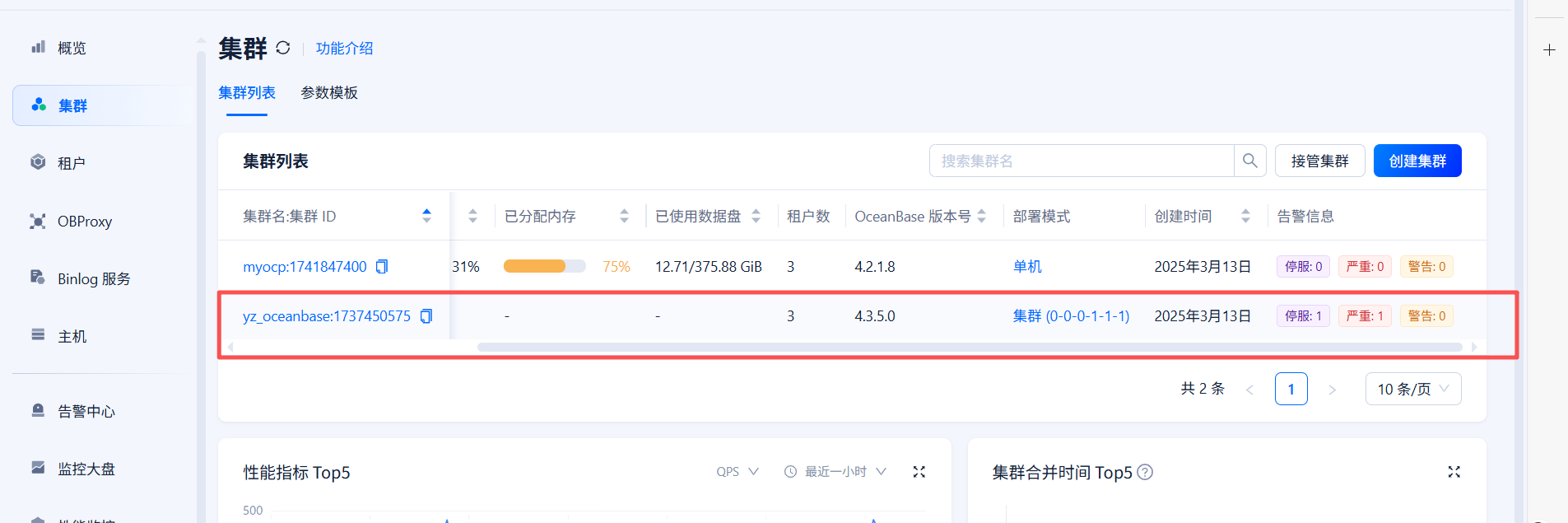Click the 单机 deployment mode link
The height and width of the screenshot is (523, 1568).
[1027, 267]
